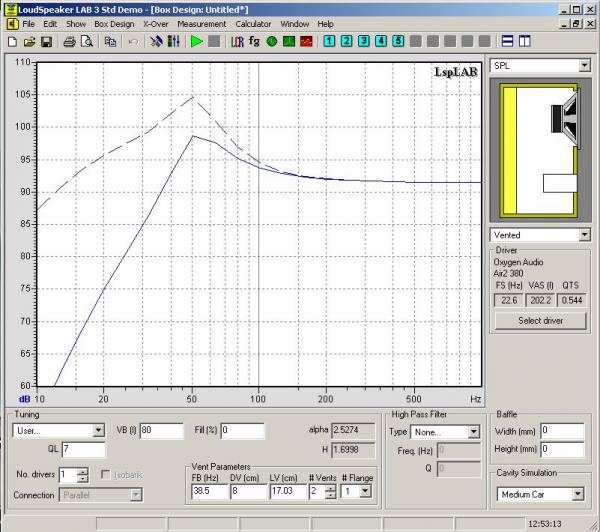The image size is (600, 532).
Task: Expand the High Pass Filter Type dropdown
Action: coord(474,432)
